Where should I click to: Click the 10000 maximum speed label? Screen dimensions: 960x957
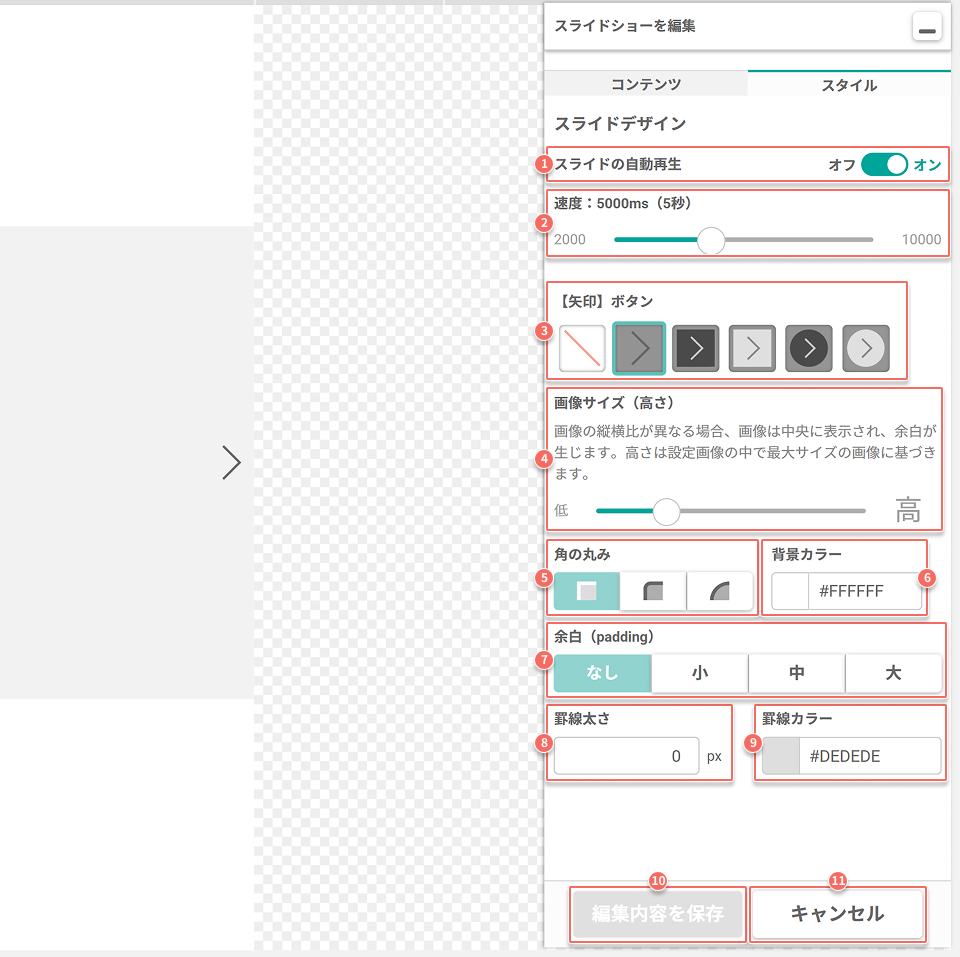click(x=921, y=239)
